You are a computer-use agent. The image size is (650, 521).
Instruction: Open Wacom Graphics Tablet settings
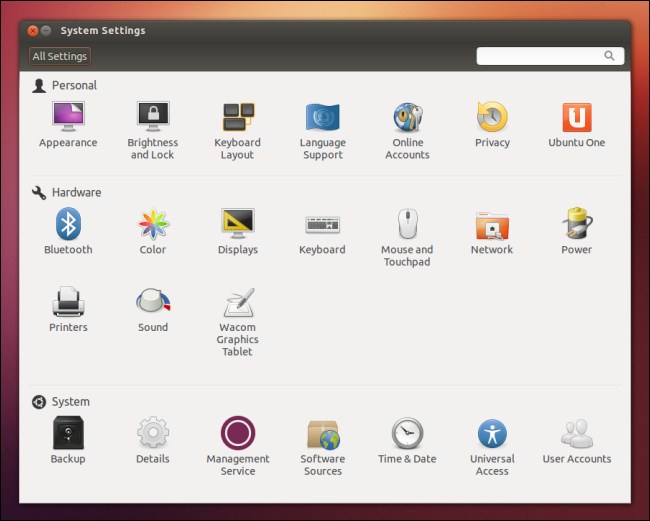238,322
